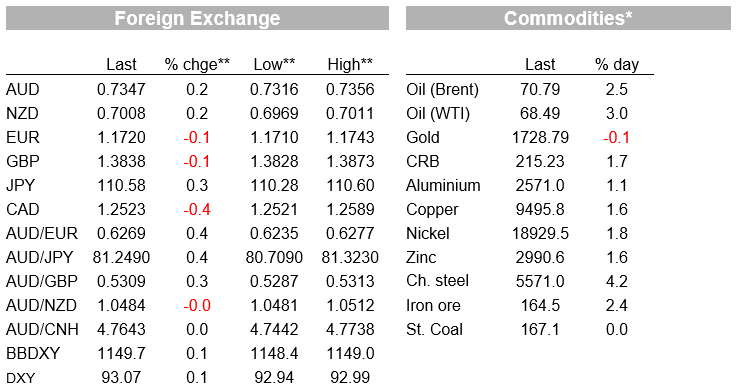Click the red -0.4 CAD change value
The width and height of the screenshot is (736, 388).
197,209
